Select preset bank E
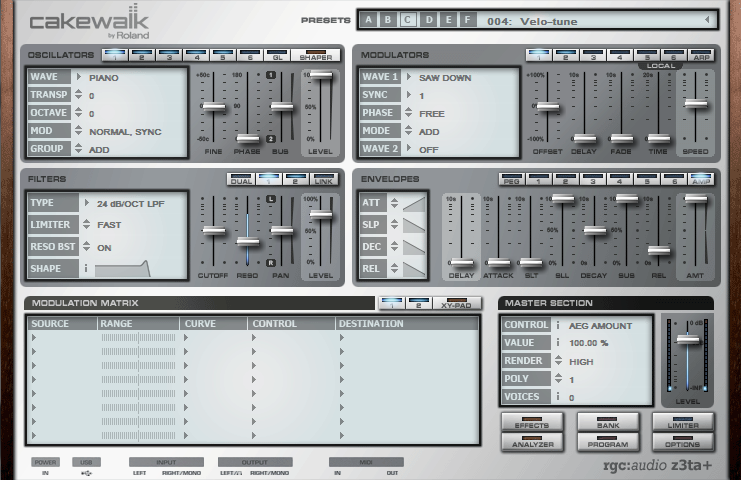The height and width of the screenshot is (480, 741). pyautogui.click(x=448, y=20)
